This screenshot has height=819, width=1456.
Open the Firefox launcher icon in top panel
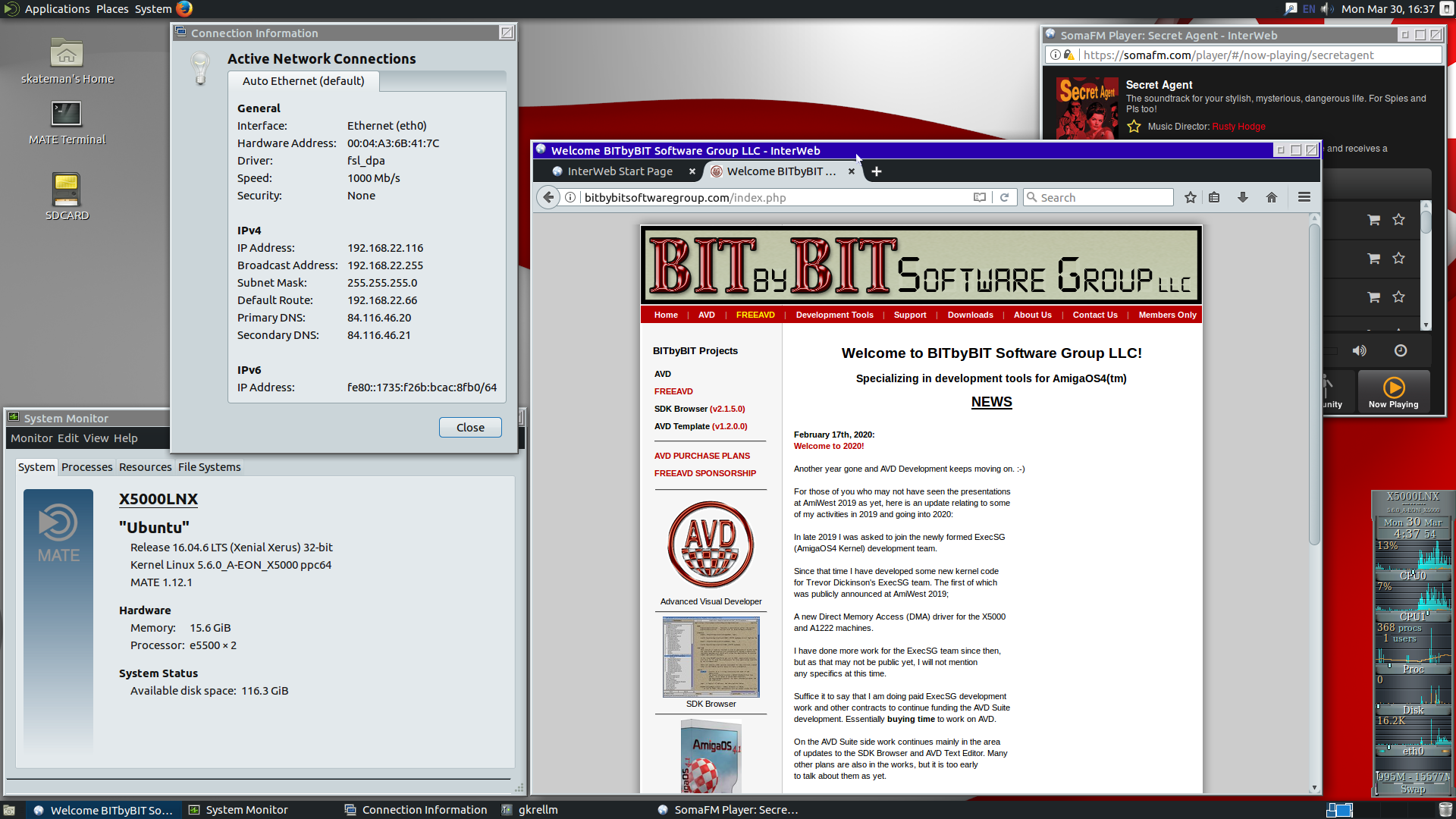click(184, 9)
